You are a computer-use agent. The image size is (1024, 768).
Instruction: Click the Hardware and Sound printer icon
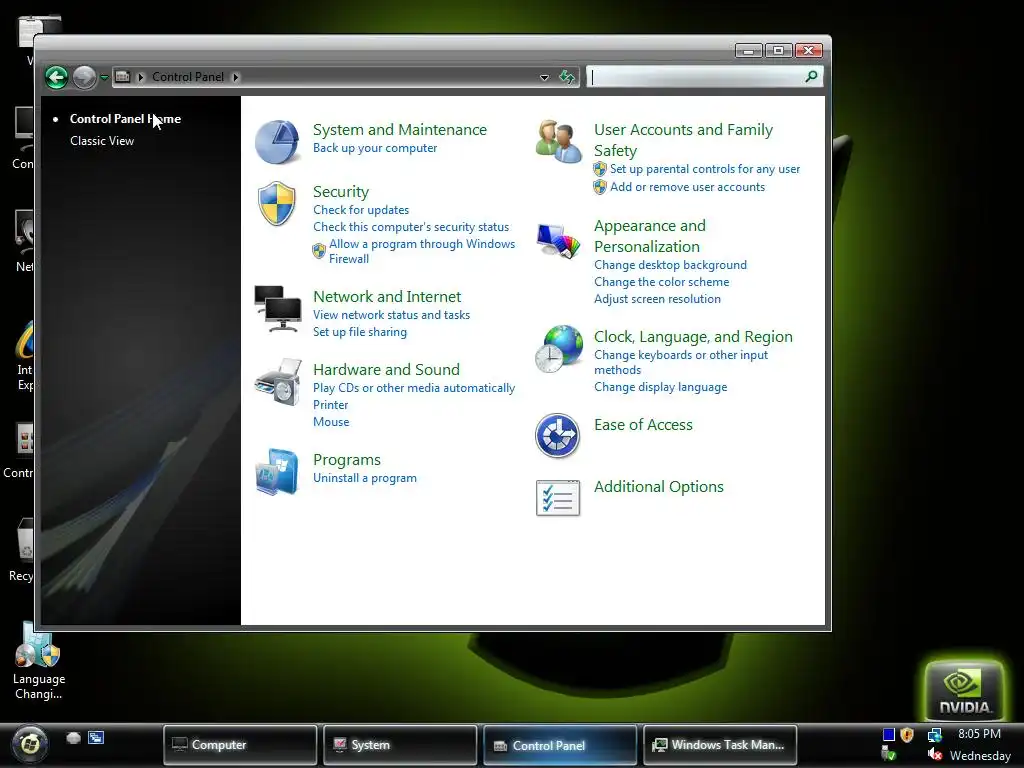(x=278, y=382)
